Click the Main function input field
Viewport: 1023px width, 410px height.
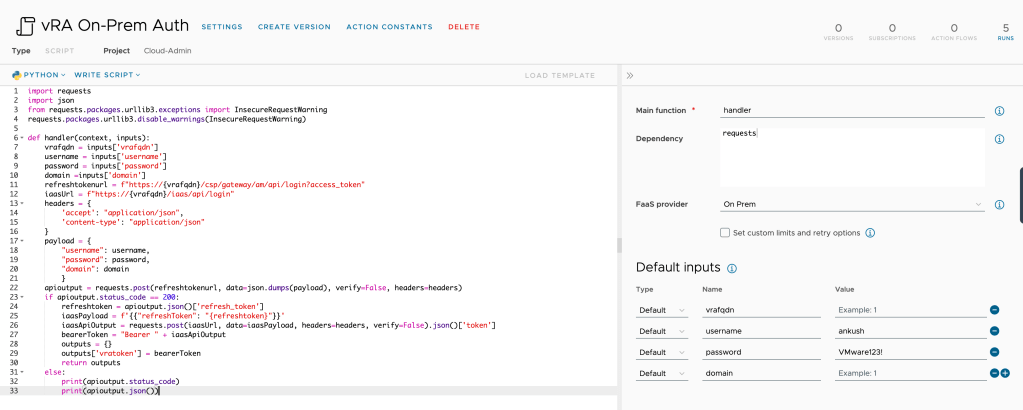coord(852,110)
